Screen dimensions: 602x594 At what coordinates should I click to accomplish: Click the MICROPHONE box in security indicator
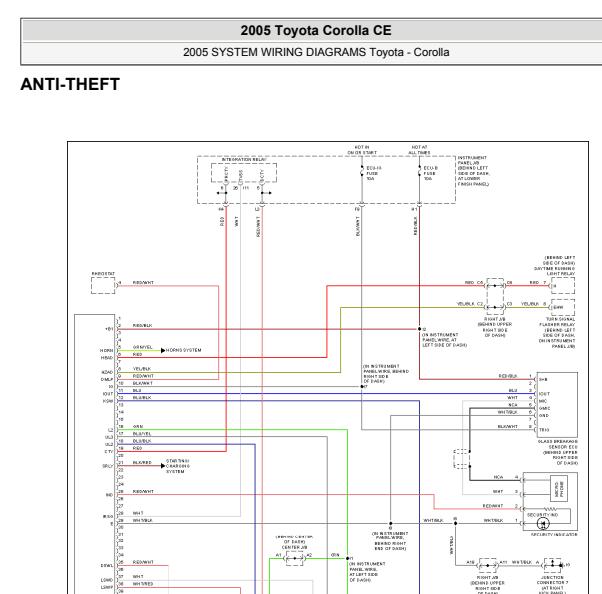(x=559, y=489)
